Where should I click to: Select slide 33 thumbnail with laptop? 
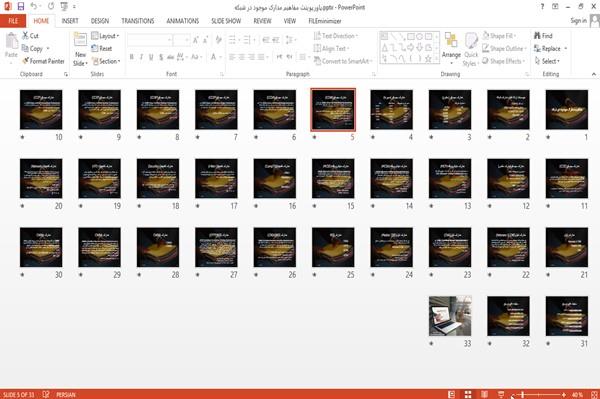coord(450,316)
